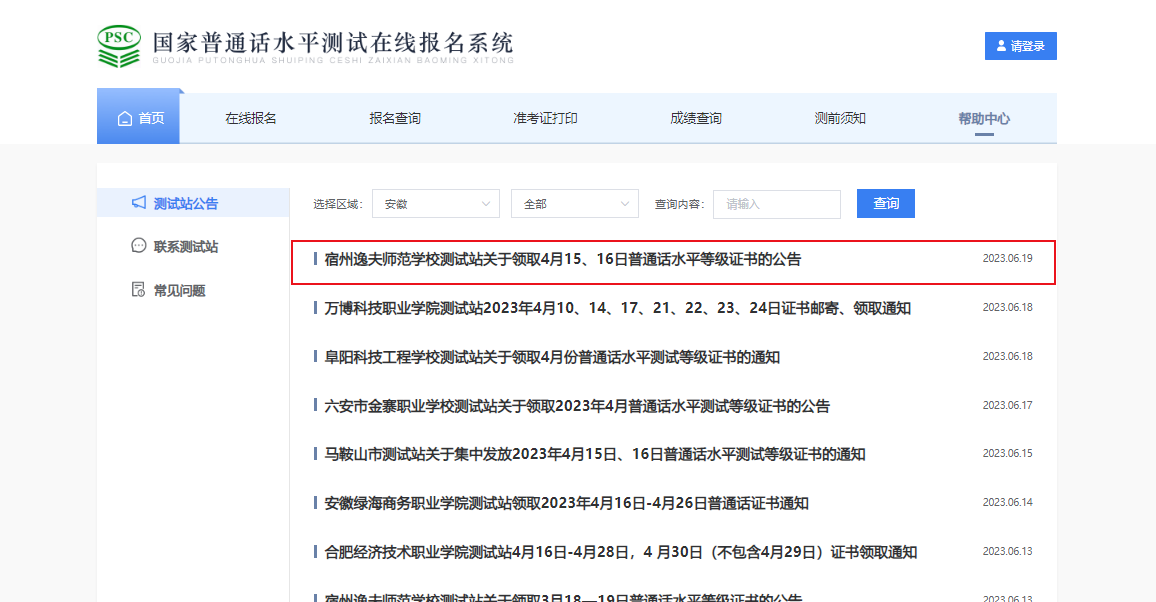
Task: Switch to 测前须知 menu
Action: coord(840,118)
